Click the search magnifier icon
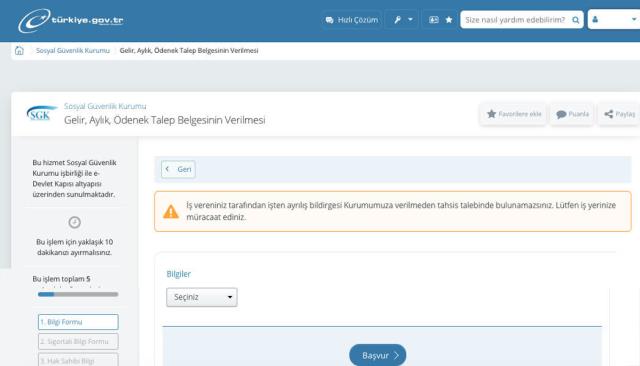The height and width of the screenshot is (366, 640). point(576,20)
